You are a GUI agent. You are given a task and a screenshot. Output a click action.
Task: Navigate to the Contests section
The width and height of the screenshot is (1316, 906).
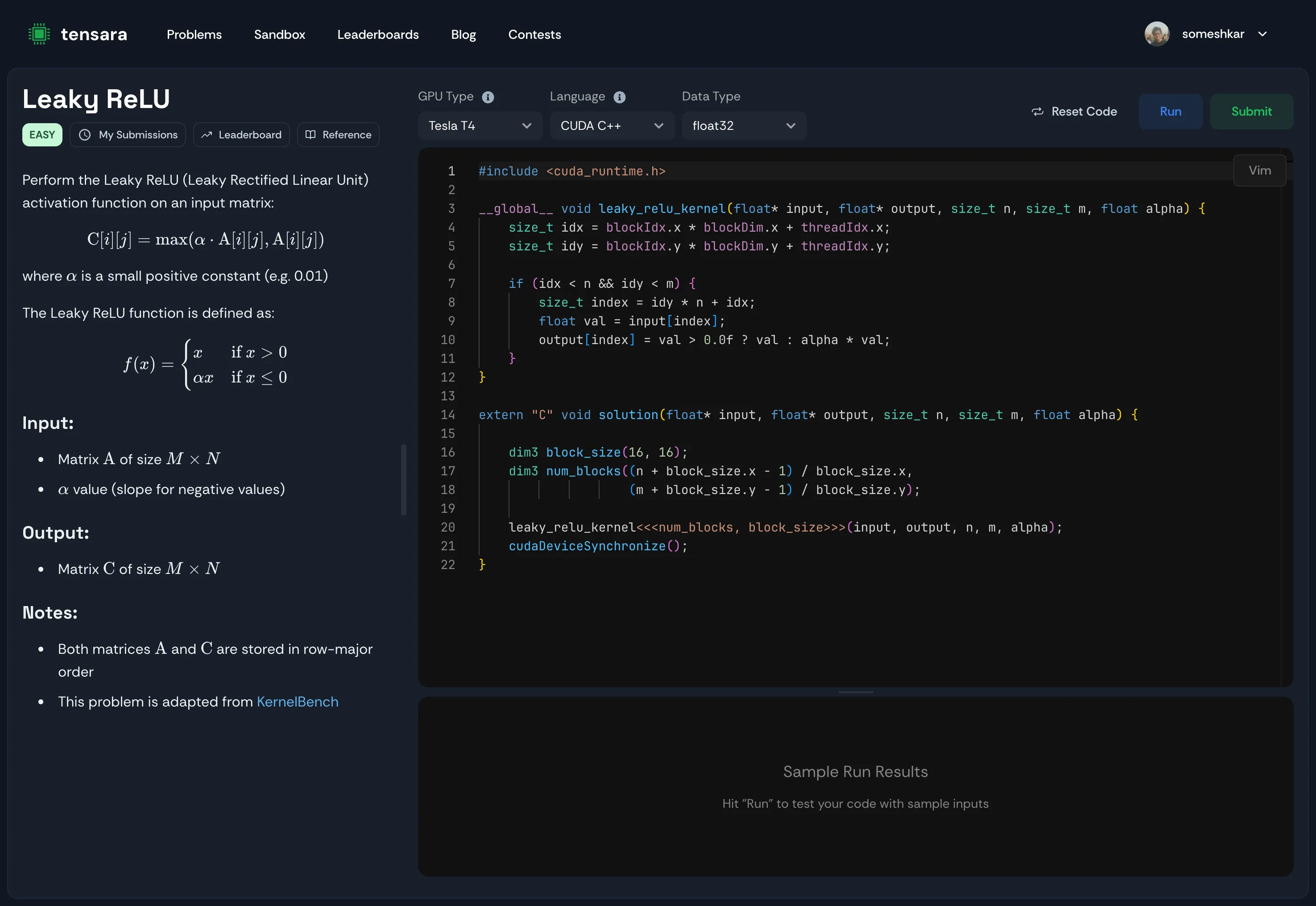click(534, 35)
